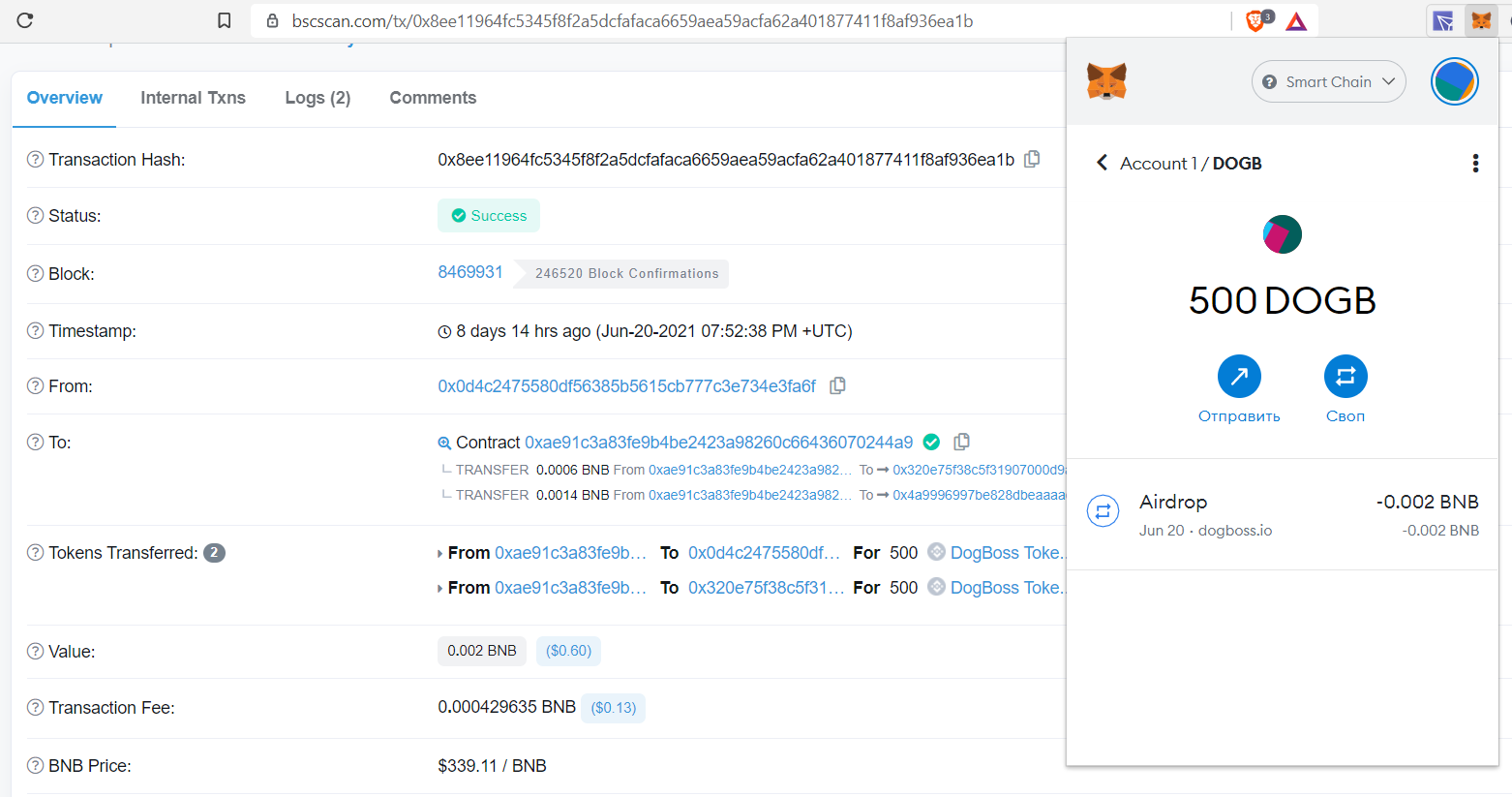Click the Success status badge
The width and height of the screenshot is (1512, 797).
coord(489,215)
